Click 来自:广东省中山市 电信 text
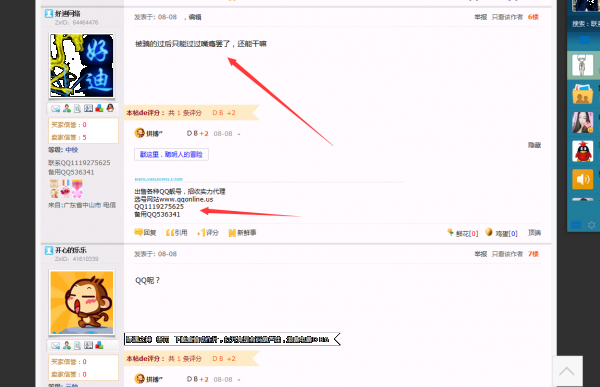The height and width of the screenshot is (387, 600). [82, 205]
